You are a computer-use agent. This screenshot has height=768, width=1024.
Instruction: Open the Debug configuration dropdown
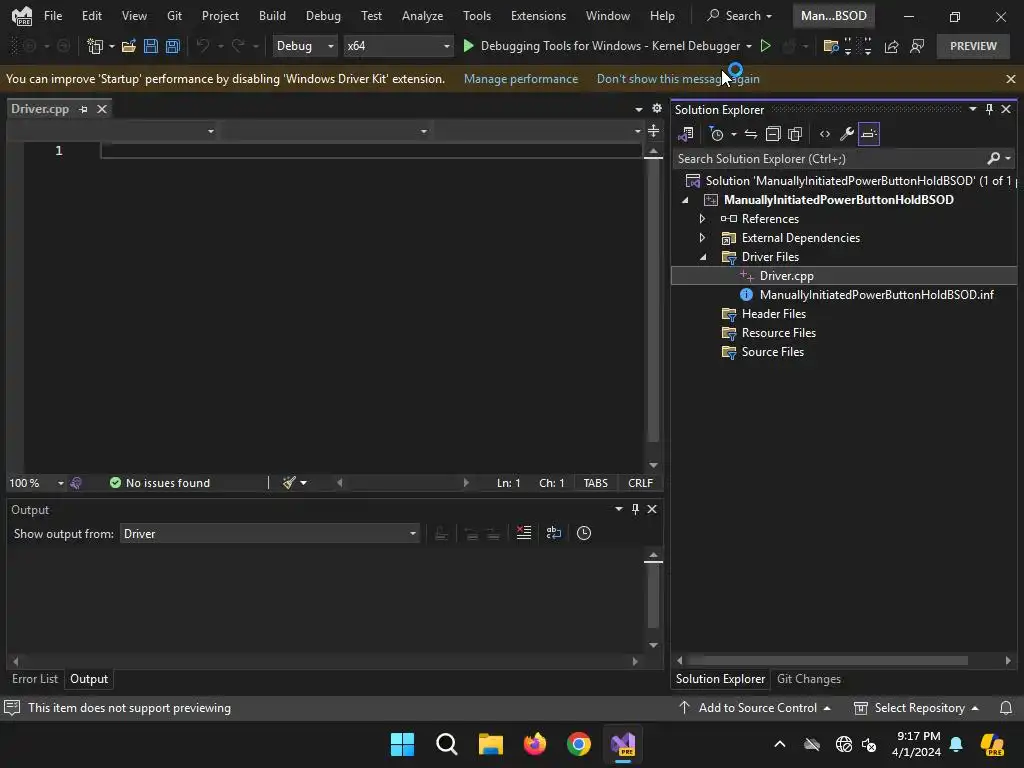click(x=304, y=46)
